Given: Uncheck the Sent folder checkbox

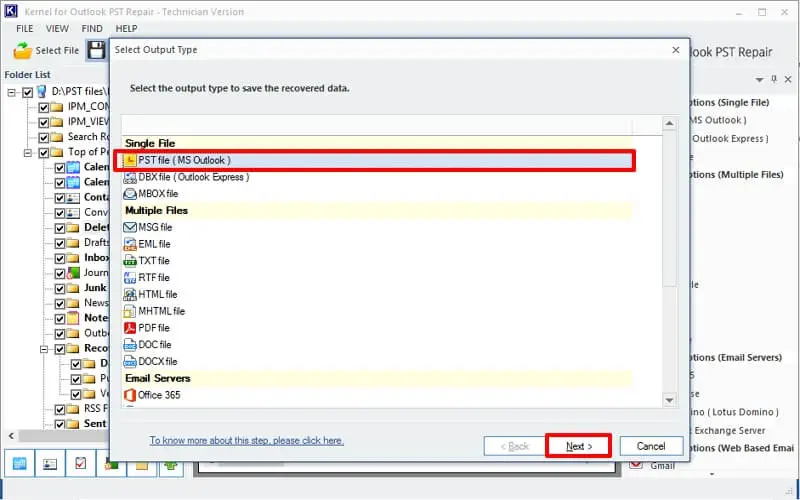Looking at the screenshot, I should pos(60,424).
